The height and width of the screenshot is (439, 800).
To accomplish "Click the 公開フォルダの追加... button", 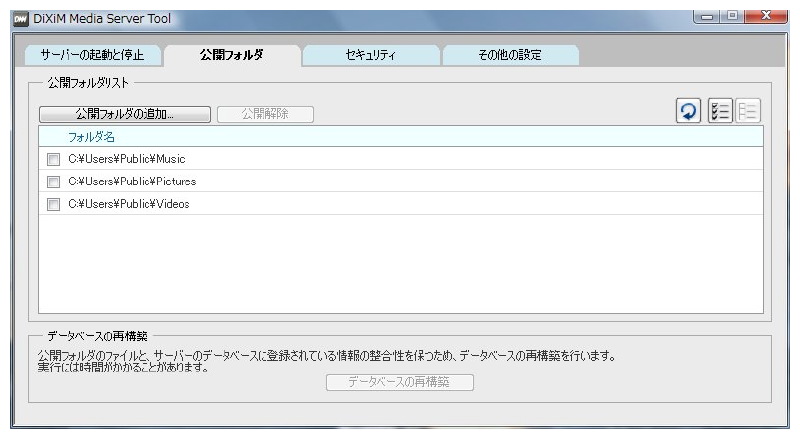I will click(125, 114).
